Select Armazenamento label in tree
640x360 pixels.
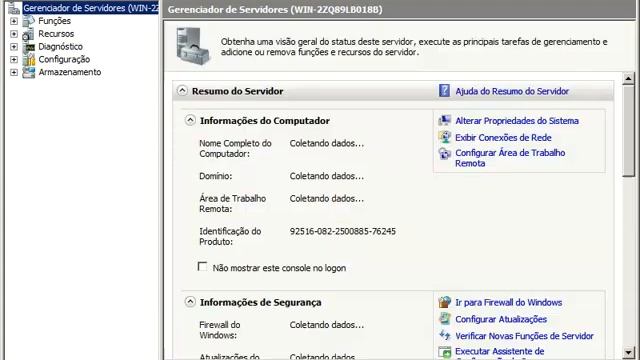pos(70,72)
